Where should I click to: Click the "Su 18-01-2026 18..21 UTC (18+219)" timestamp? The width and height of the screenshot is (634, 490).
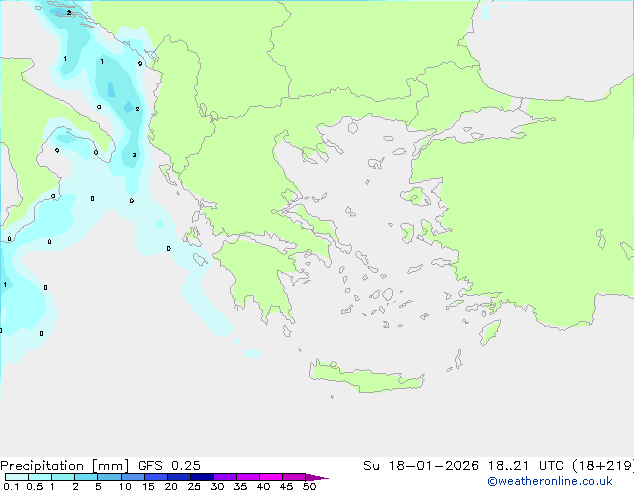point(499,466)
